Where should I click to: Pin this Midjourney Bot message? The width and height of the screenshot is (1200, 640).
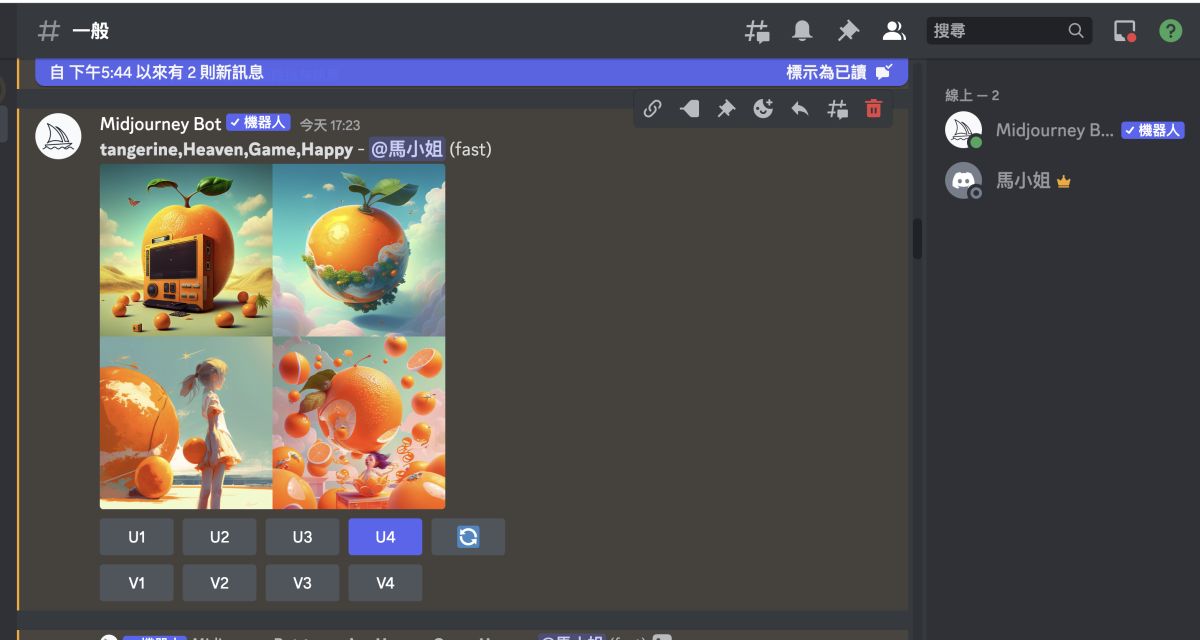[x=726, y=109]
